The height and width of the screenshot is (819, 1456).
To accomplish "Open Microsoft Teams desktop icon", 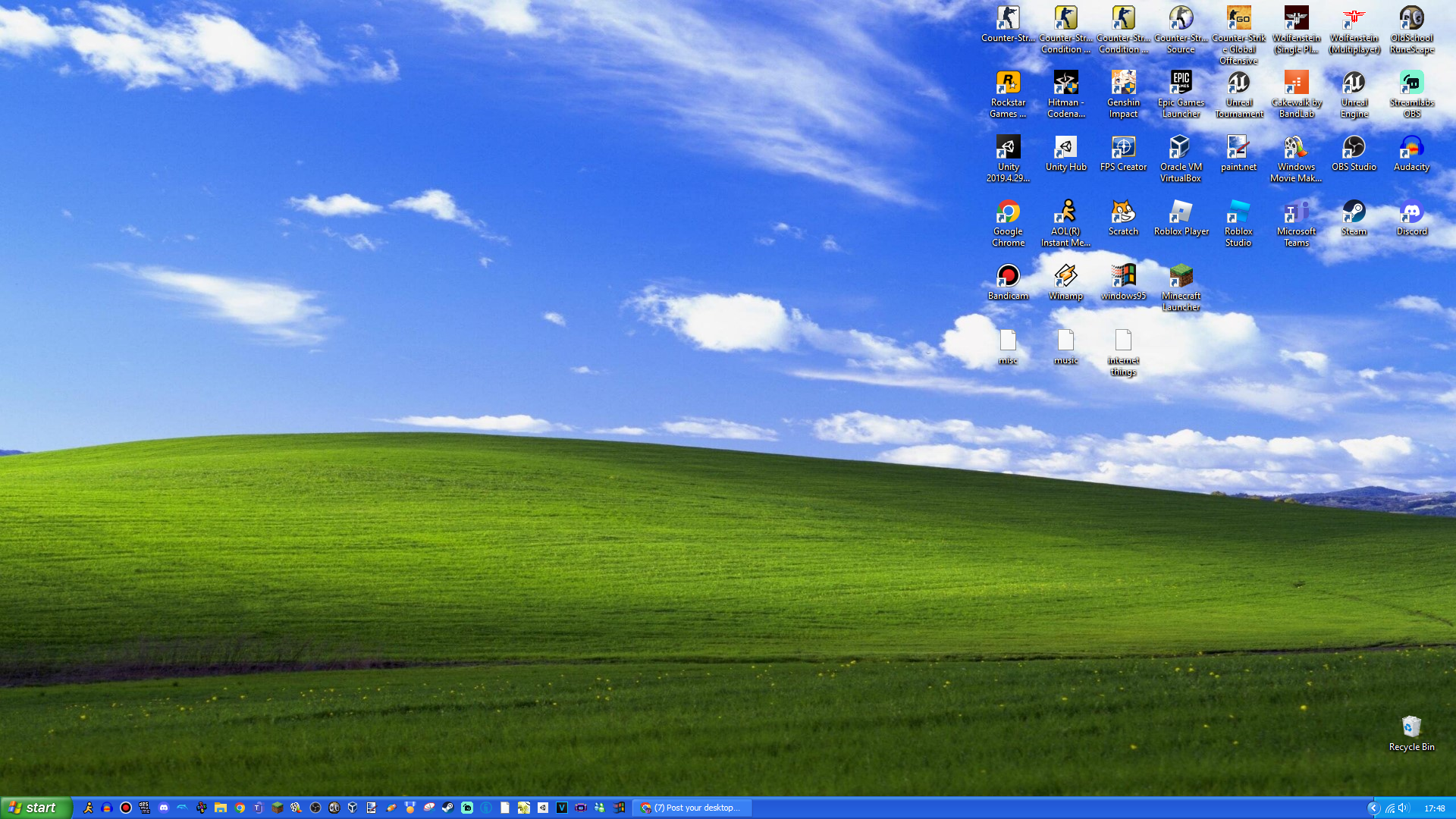I will [1296, 223].
